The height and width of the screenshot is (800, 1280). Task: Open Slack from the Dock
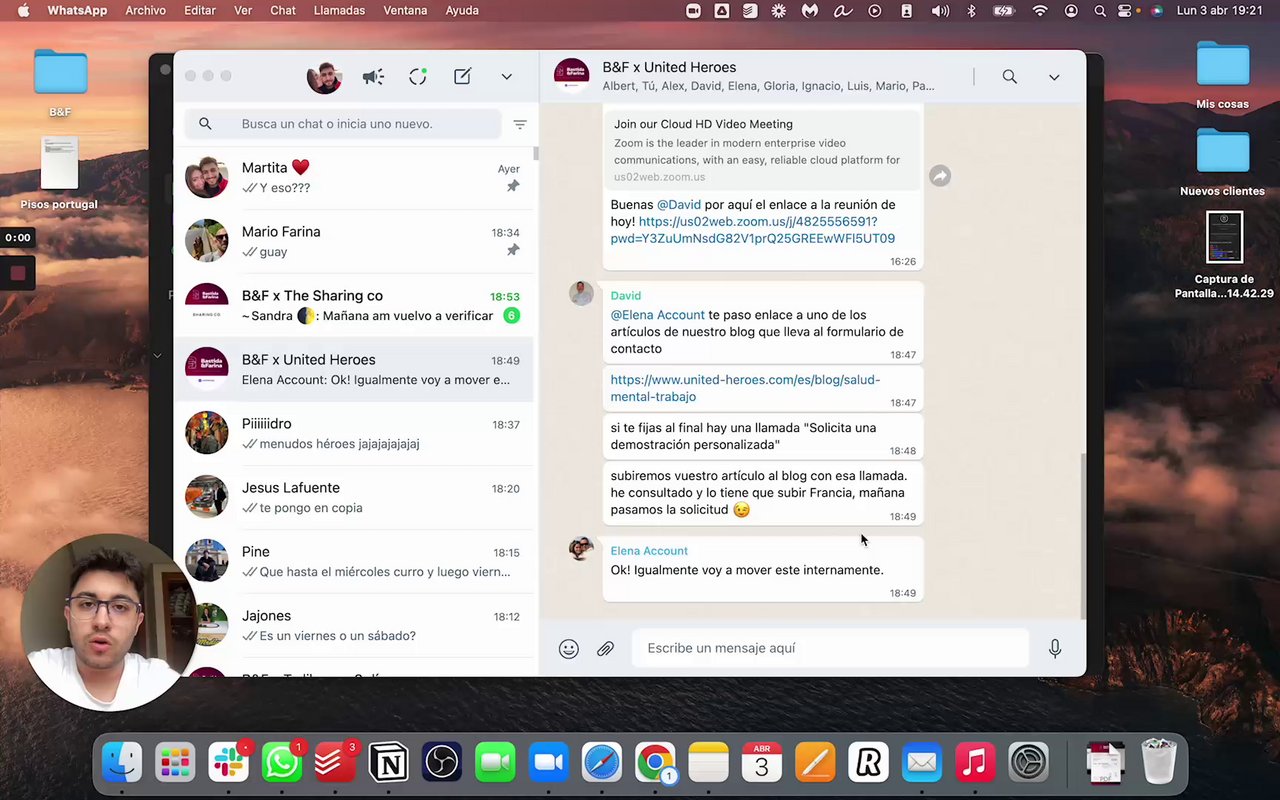click(x=229, y=763)
